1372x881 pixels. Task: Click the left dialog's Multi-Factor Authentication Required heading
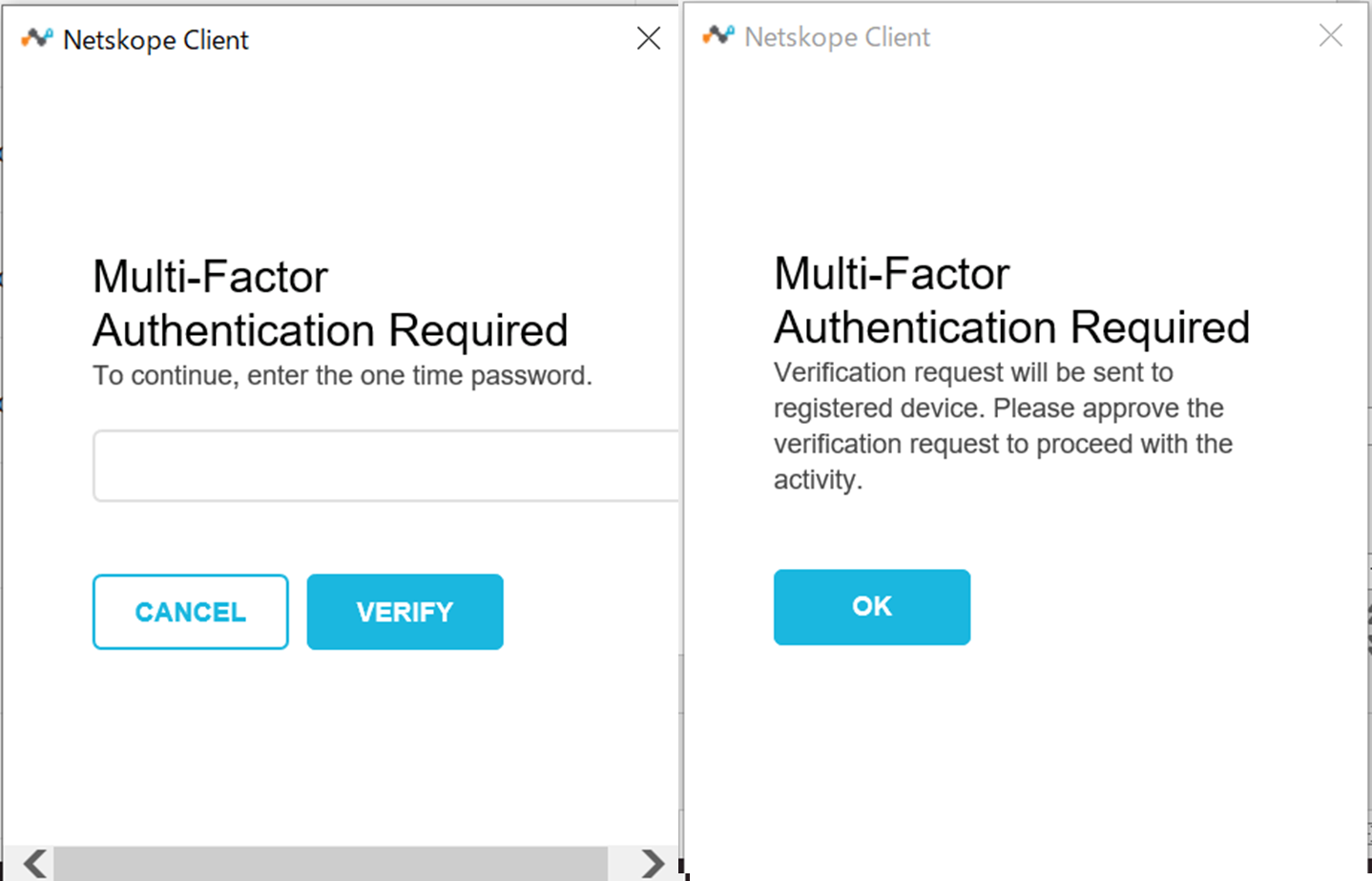pyautogui.click(x=329, y=304)
